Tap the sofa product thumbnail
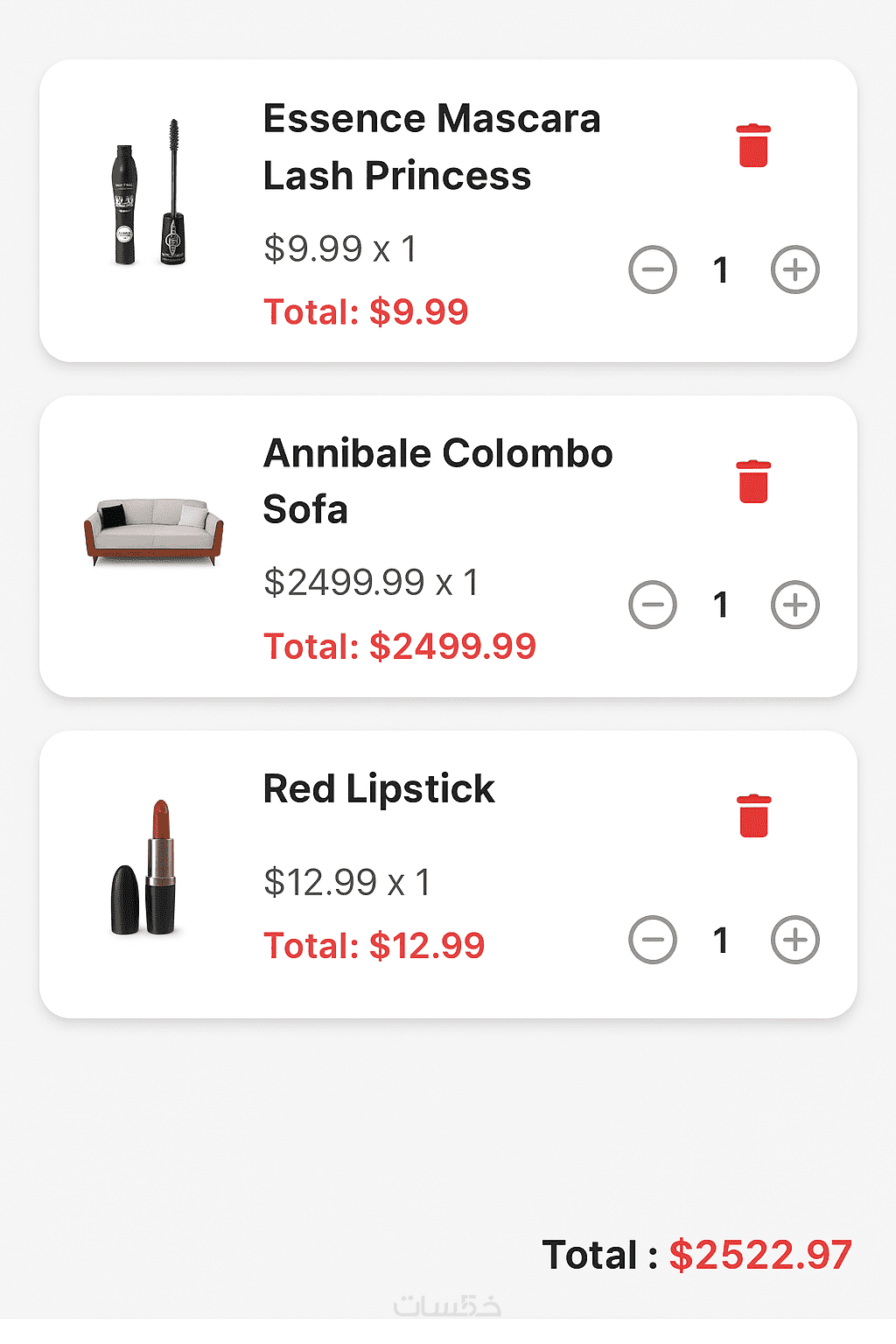The image size is (896, 1344). 153,530
